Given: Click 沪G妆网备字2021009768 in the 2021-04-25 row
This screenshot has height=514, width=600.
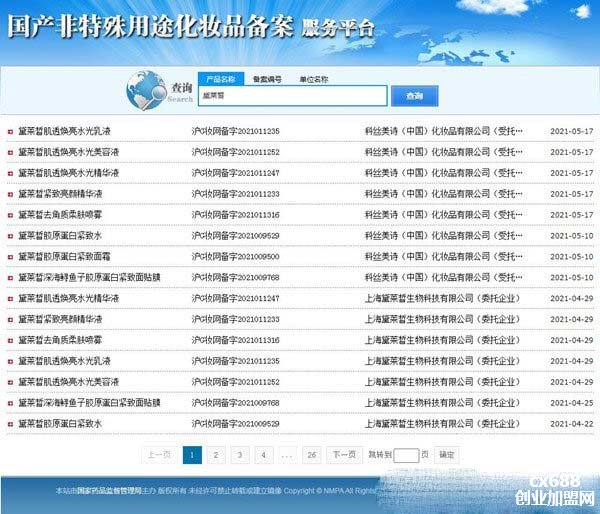Looking at the screenshot, I should click(x=236, y=403).
